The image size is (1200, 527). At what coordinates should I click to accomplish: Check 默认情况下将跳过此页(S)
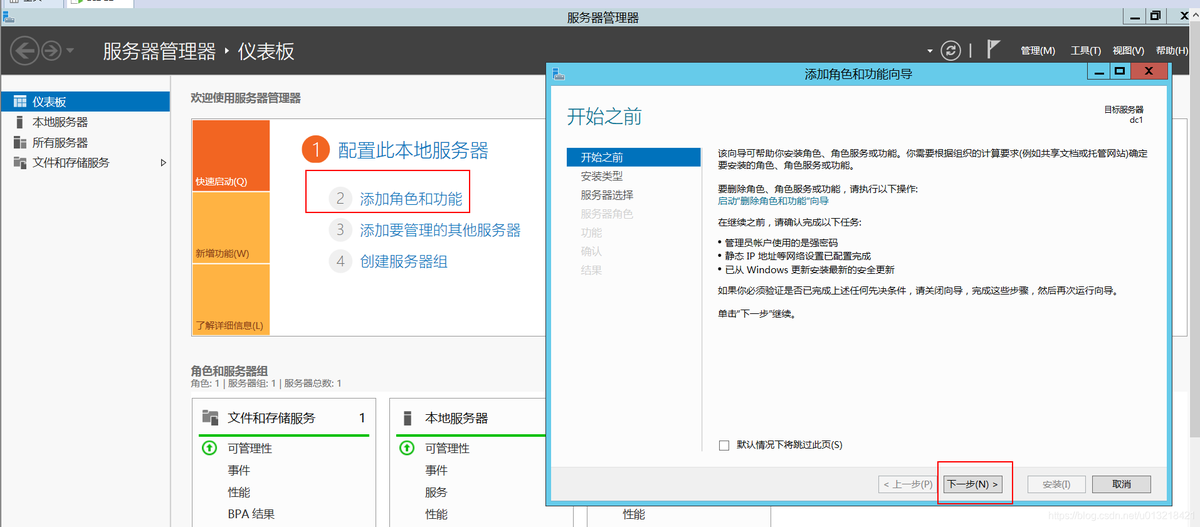(724, 445)
